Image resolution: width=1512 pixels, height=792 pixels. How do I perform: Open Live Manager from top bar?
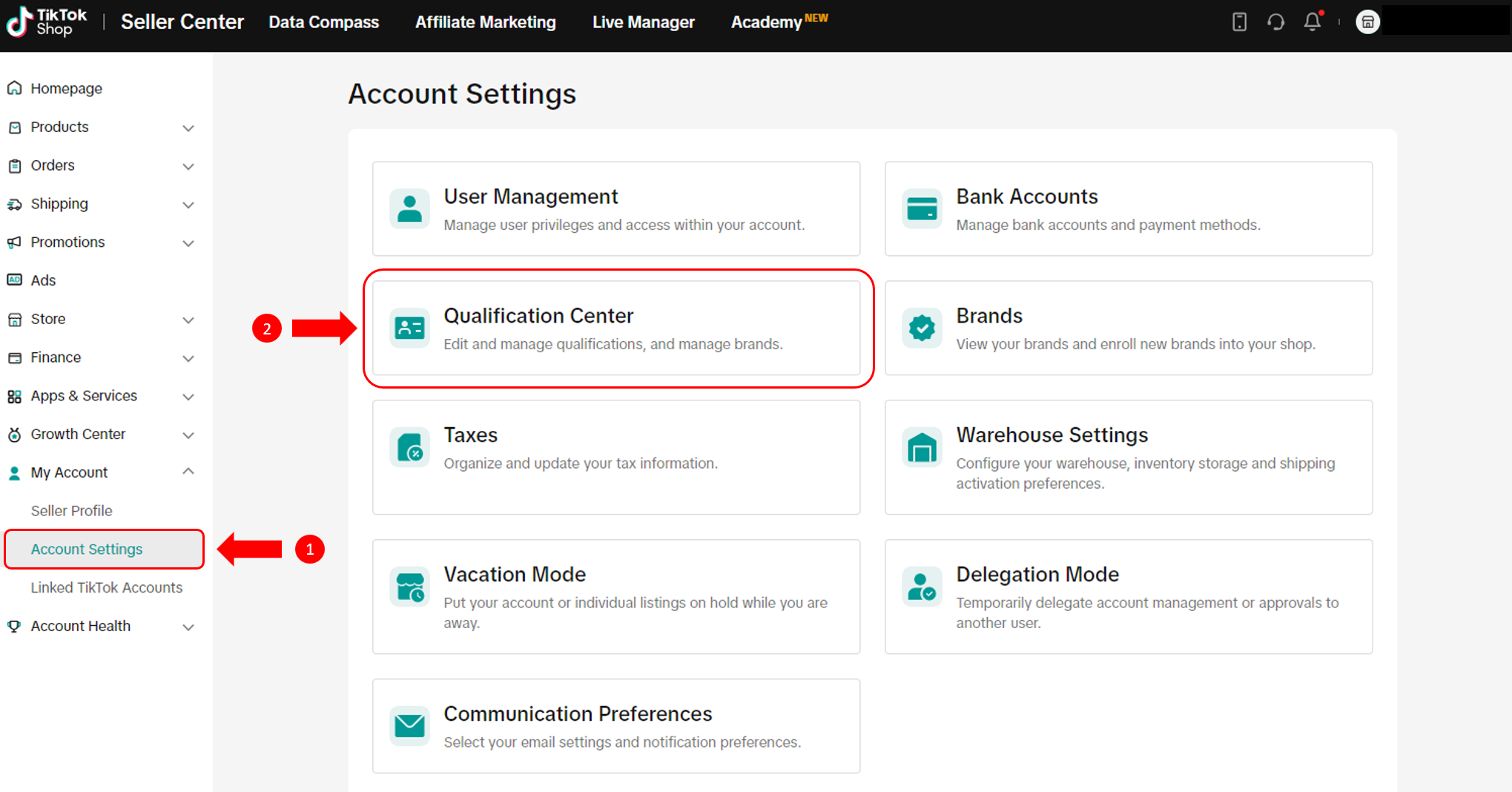643,22
